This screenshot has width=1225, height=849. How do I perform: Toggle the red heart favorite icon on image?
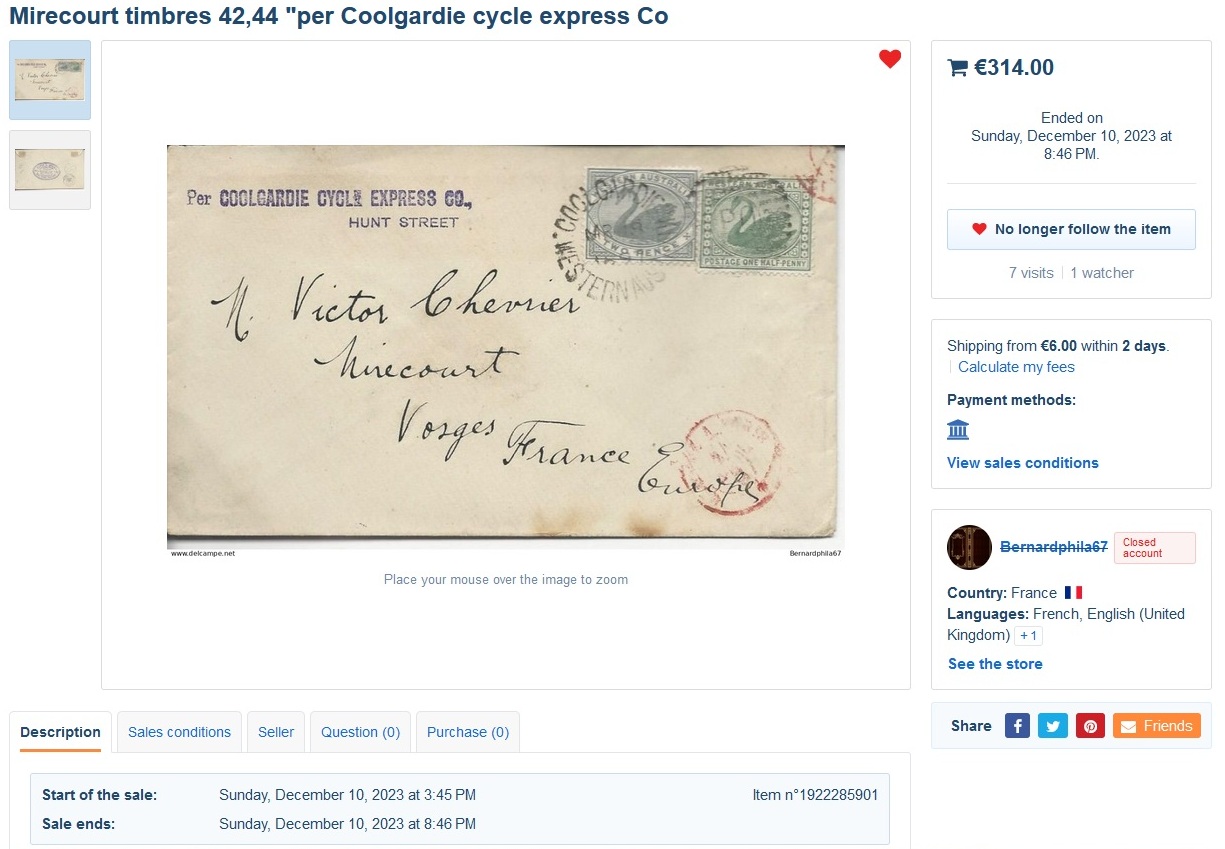pyautogui.click(x=890, y=59)
